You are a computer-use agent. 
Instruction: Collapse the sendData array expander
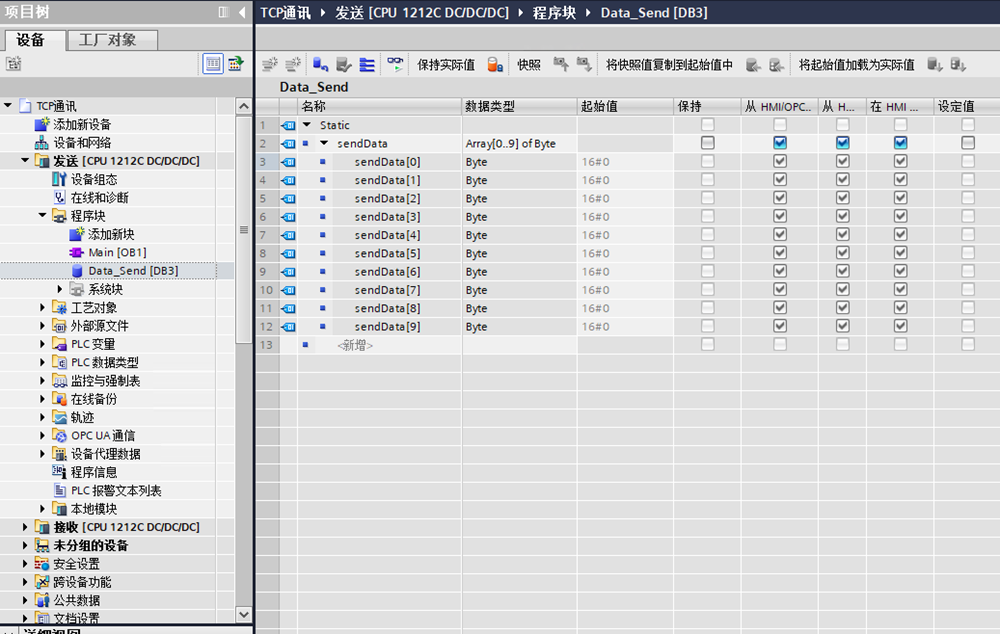[324, 144]
